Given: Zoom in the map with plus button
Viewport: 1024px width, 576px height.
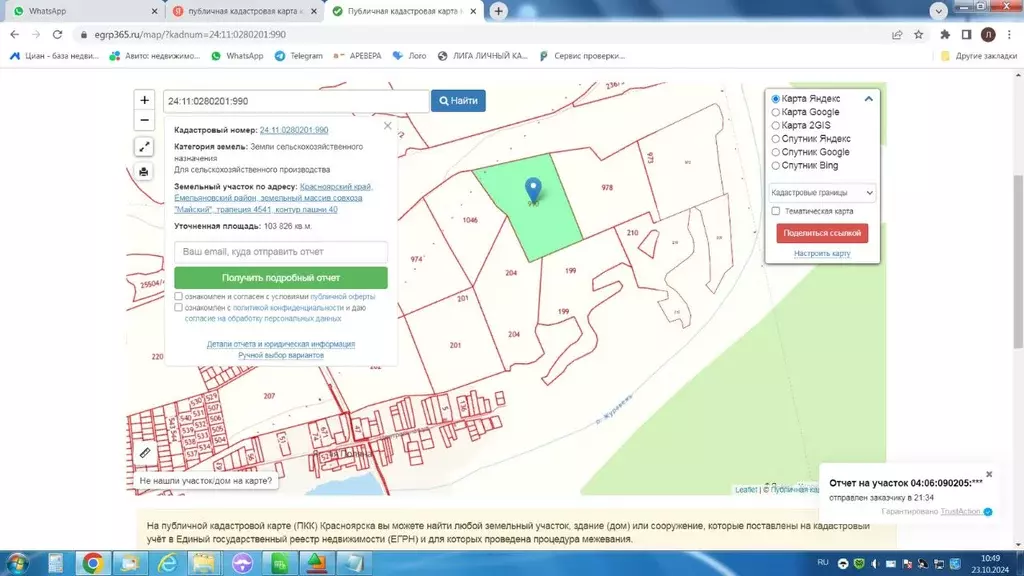Looking at the screenshot, I should [x=144, y=100].
